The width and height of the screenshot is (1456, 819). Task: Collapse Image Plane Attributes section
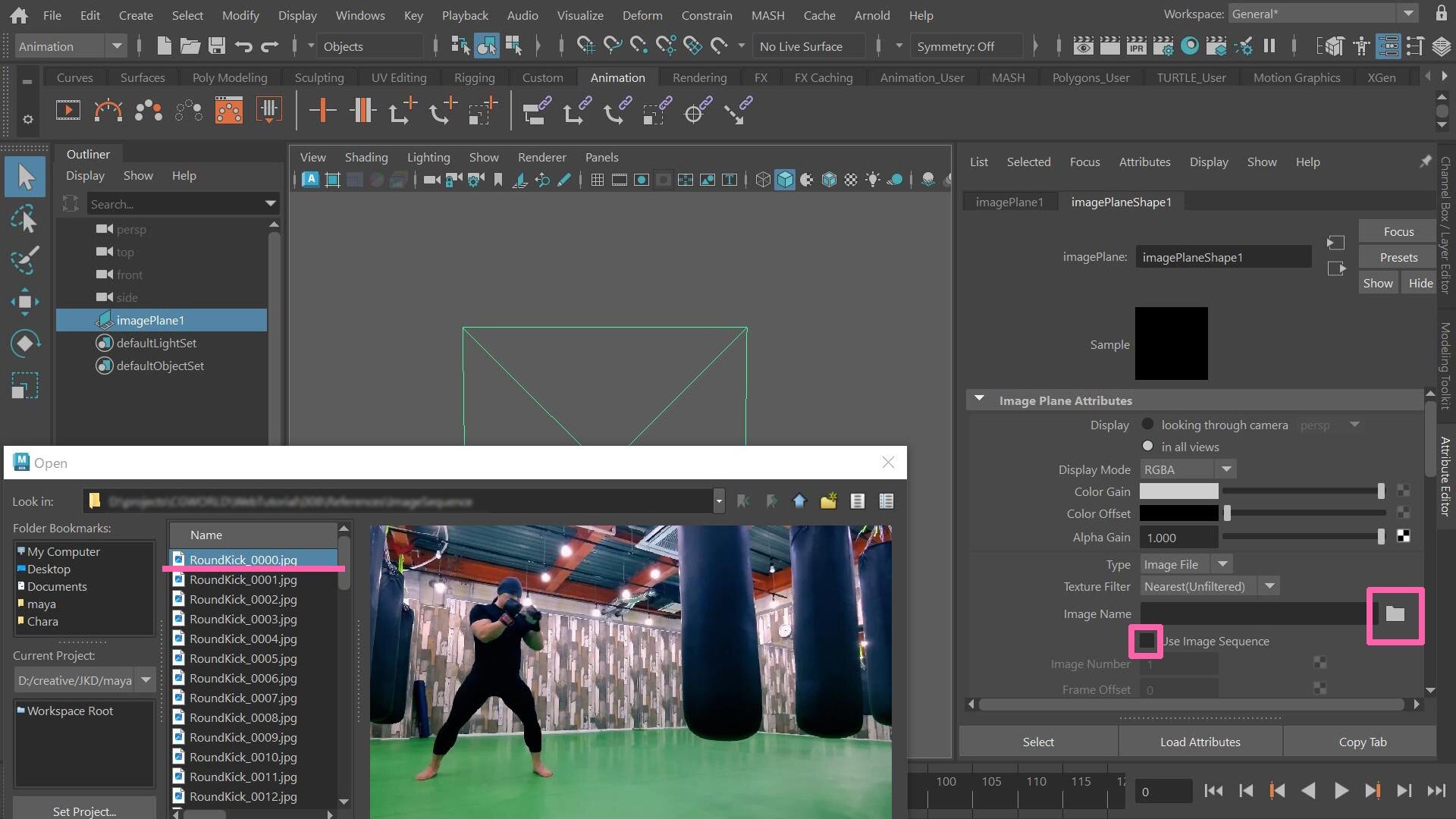pyautogui.click(x=979, y=400)
